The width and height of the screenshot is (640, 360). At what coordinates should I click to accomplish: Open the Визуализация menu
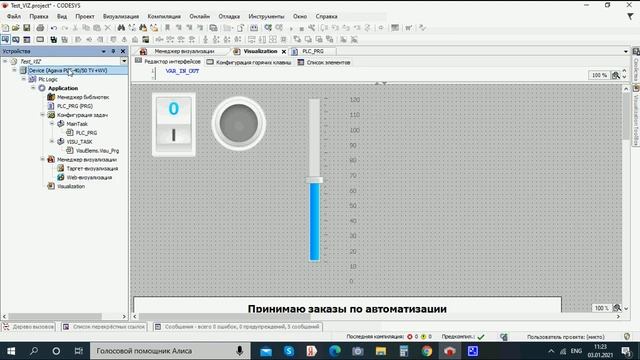point(121,16)
